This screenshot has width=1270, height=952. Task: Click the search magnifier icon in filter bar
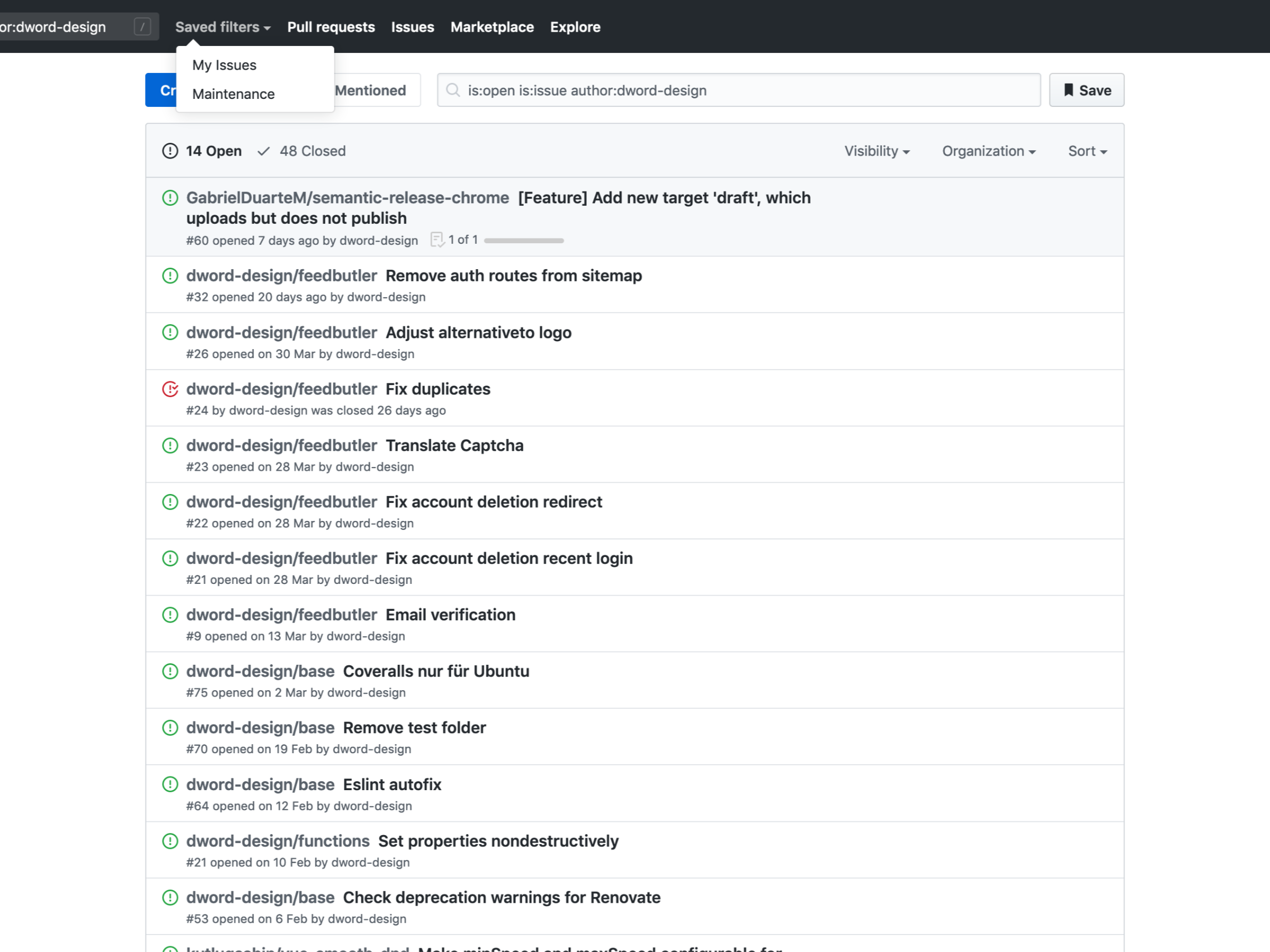(x=453, y=90)
